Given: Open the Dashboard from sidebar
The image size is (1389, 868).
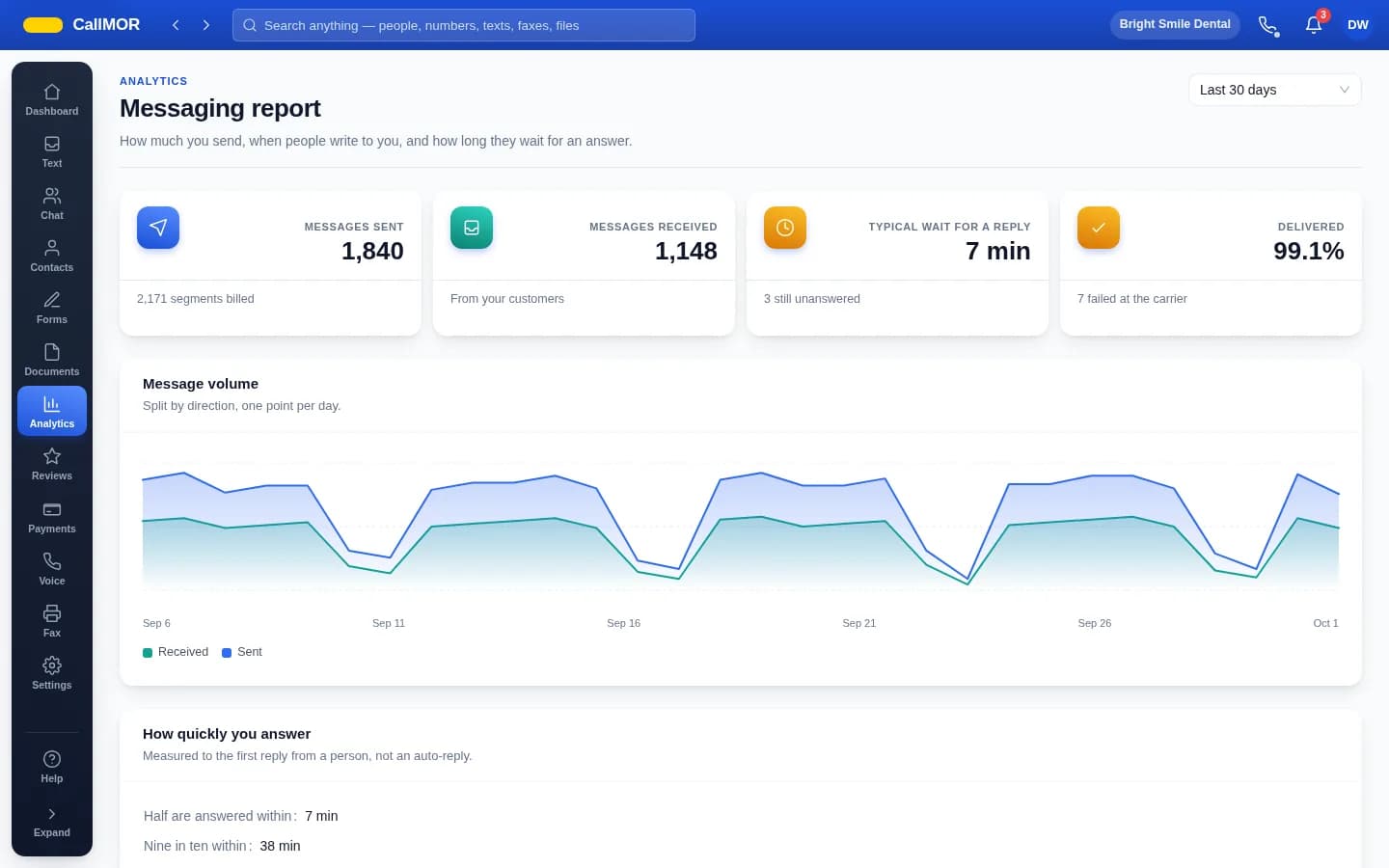Looking at the screenshot, I should pos(52,99).
